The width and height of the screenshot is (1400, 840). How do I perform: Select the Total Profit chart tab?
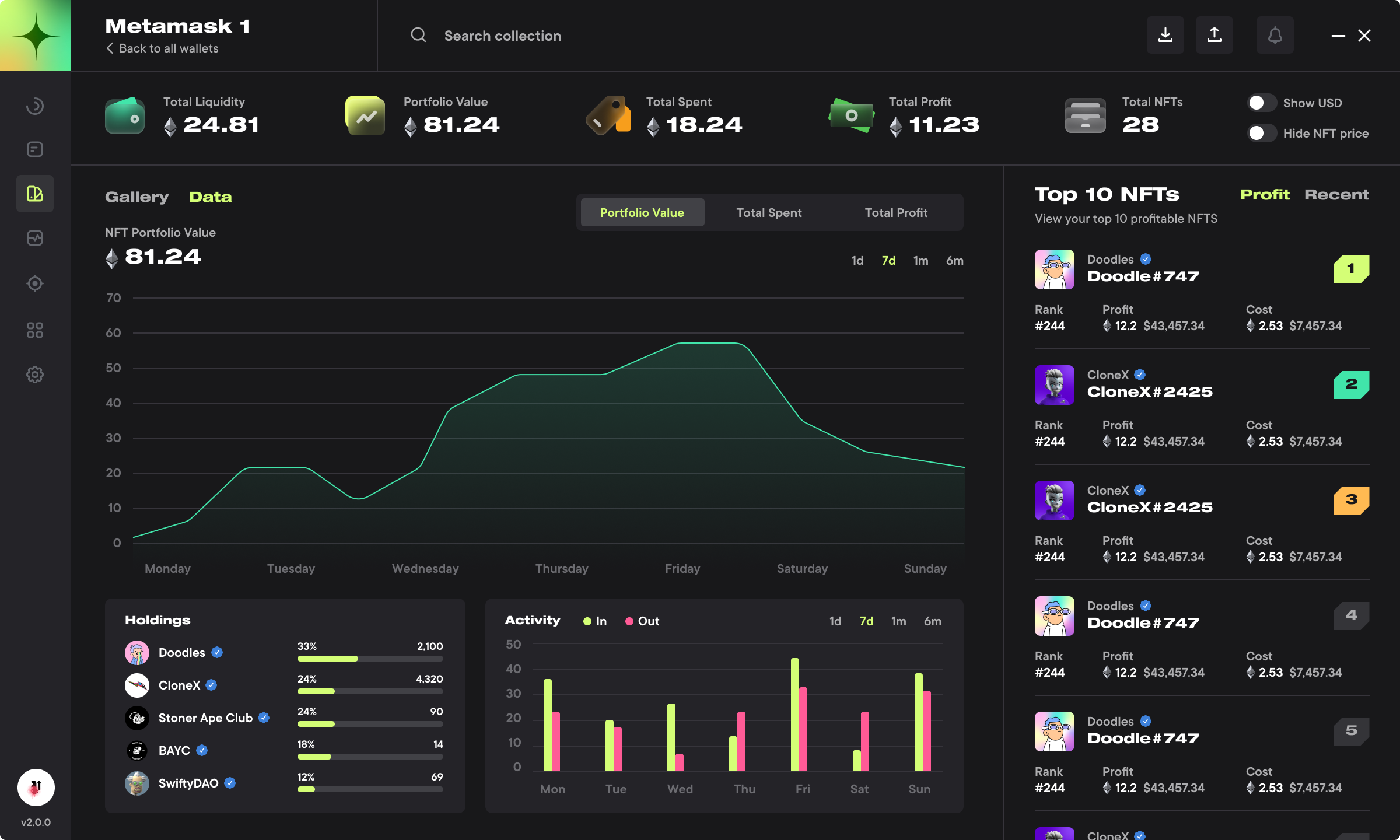896,212
